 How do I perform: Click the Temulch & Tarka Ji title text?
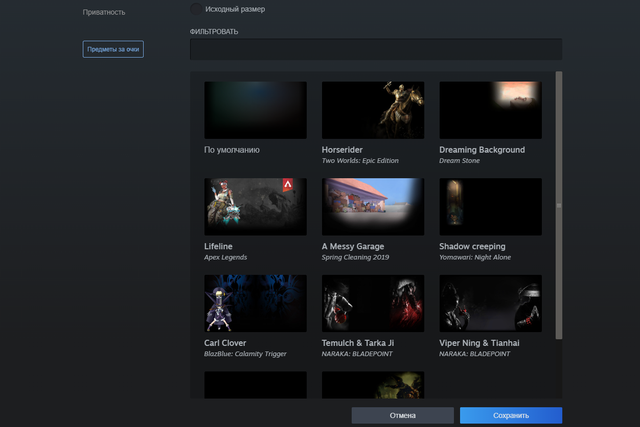358,343
